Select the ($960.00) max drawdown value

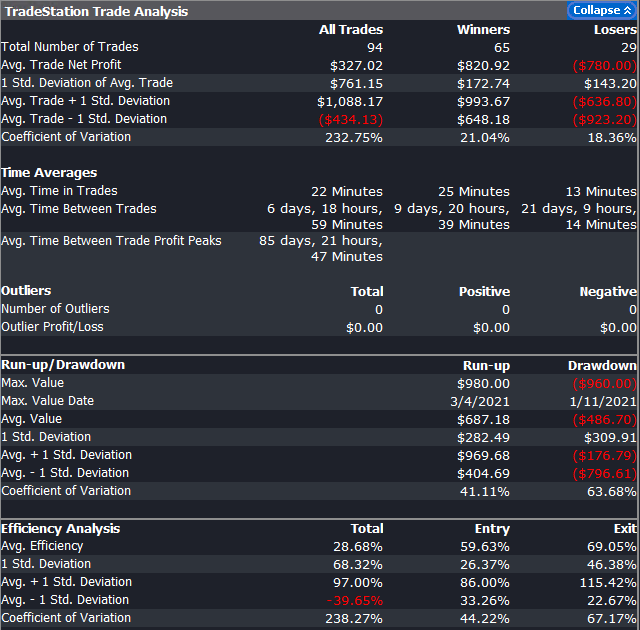pos(604,384)
